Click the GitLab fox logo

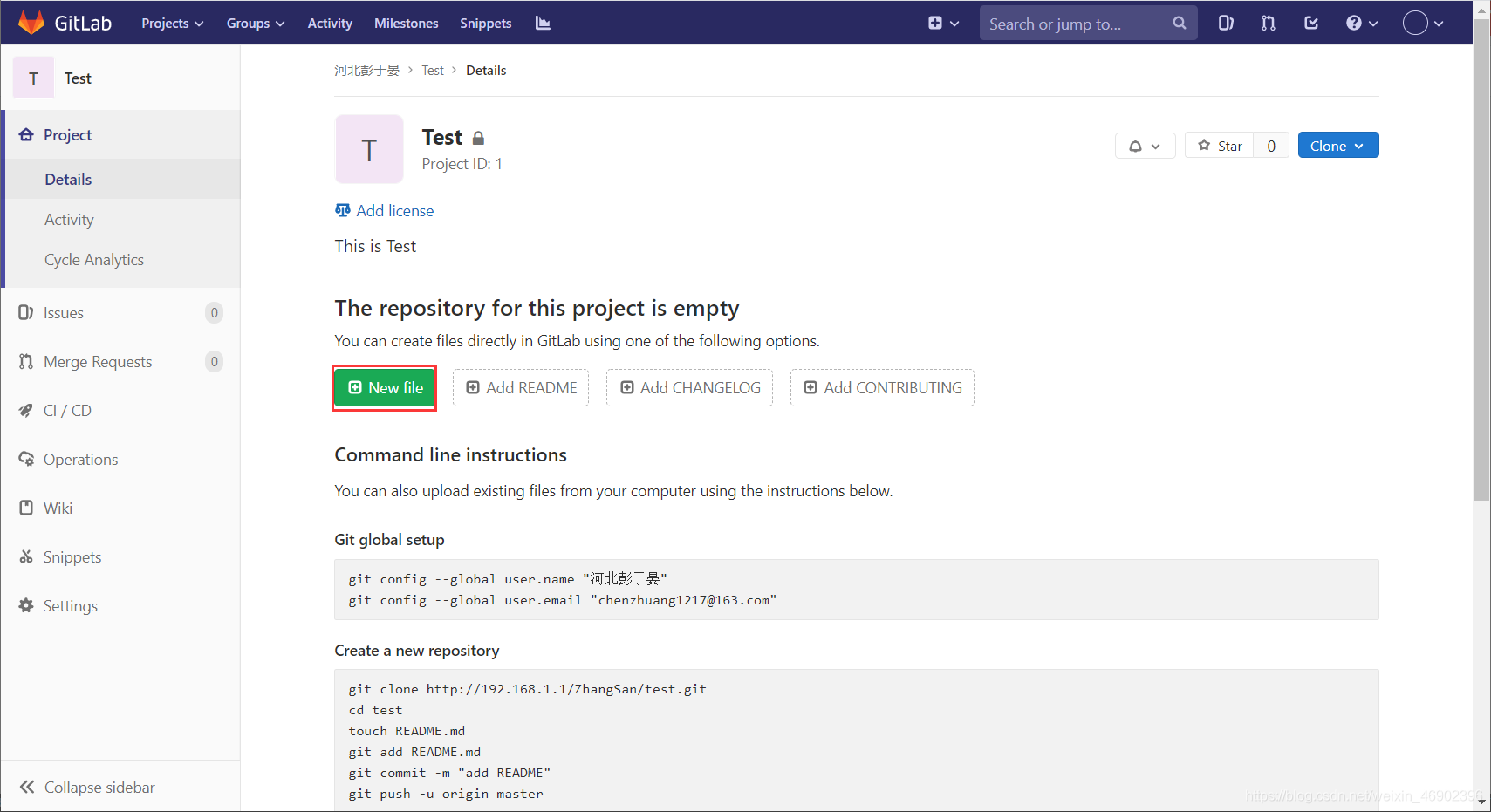pyautogui.click(x=31, y=23)
